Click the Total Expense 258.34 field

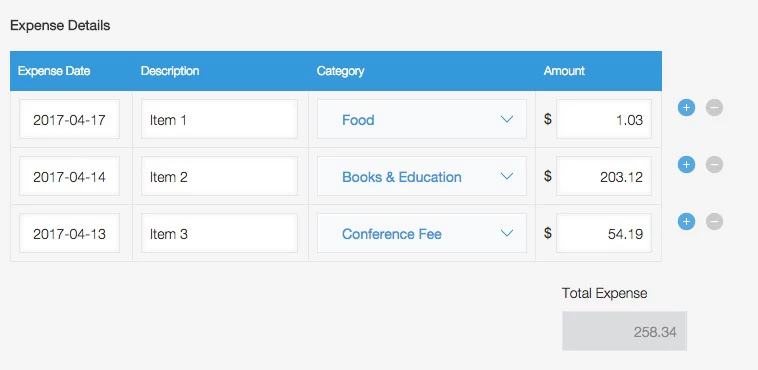624,331
